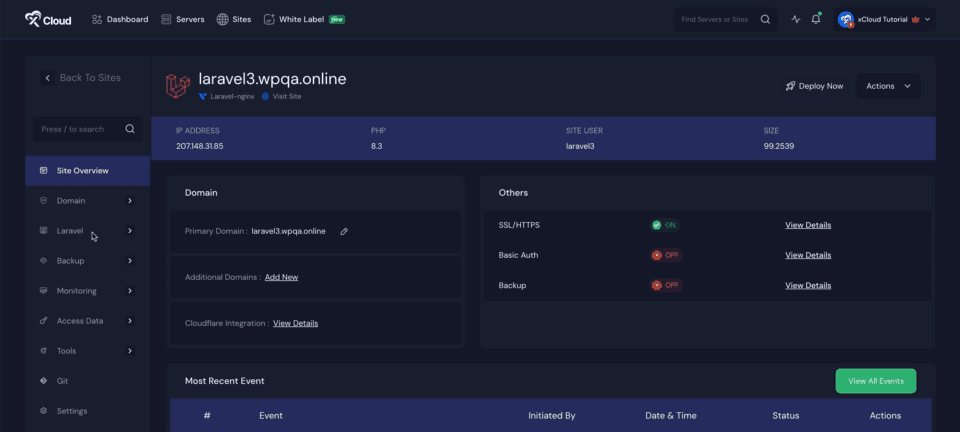This screenshot has height=432, width=960.
Task: Click the green View All Events button
Action: pos(875,381)
